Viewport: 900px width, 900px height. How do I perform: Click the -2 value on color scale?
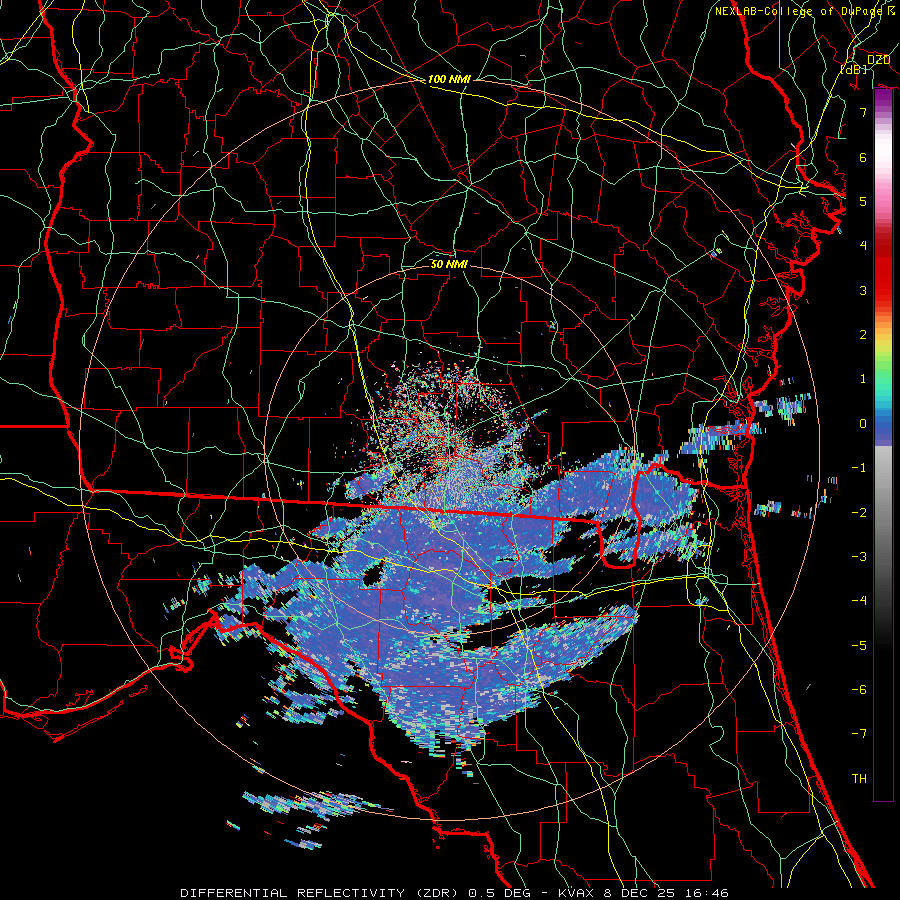859,513
